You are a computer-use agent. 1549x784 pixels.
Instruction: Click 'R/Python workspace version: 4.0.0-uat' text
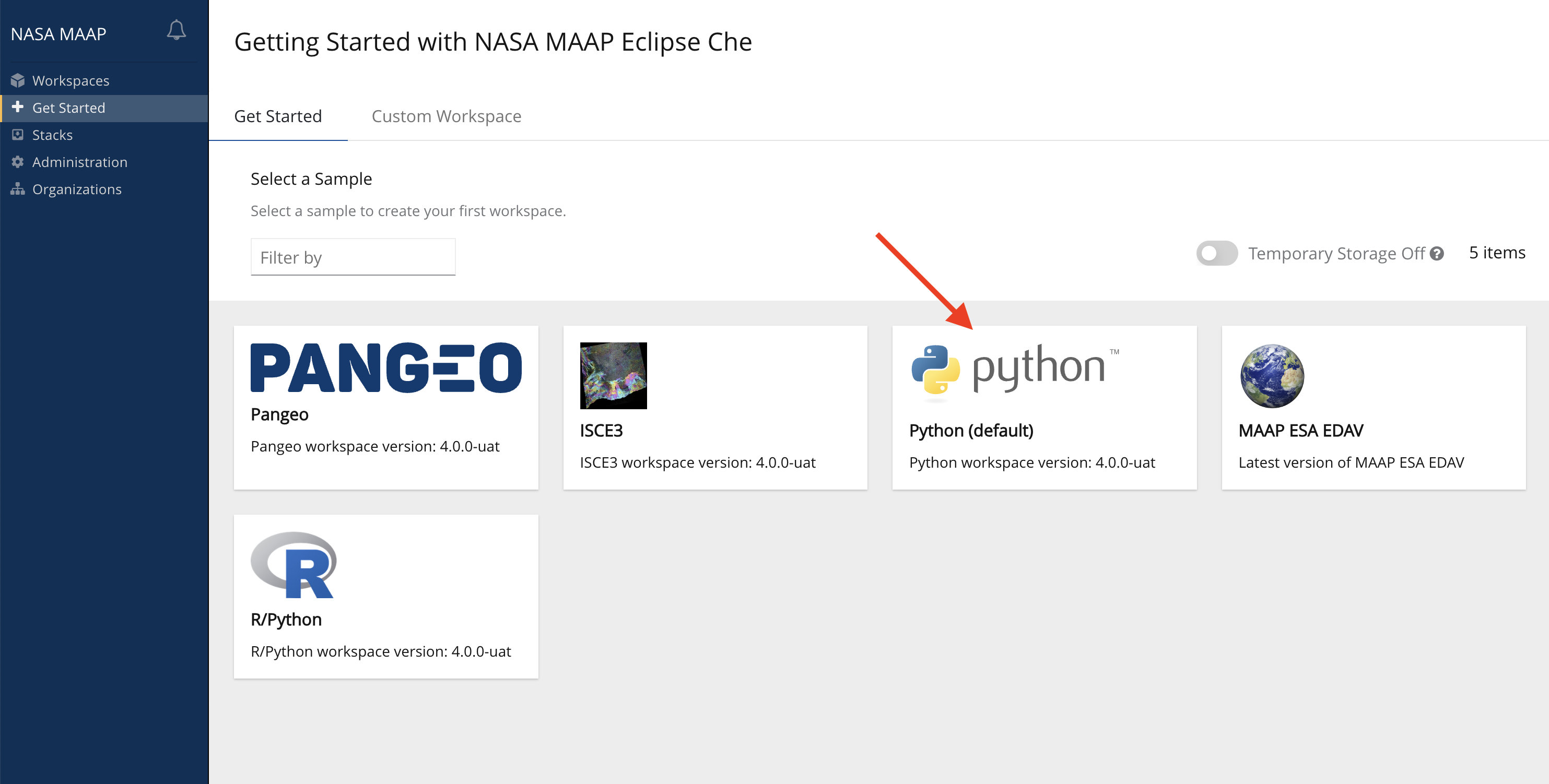coord(381,651)
